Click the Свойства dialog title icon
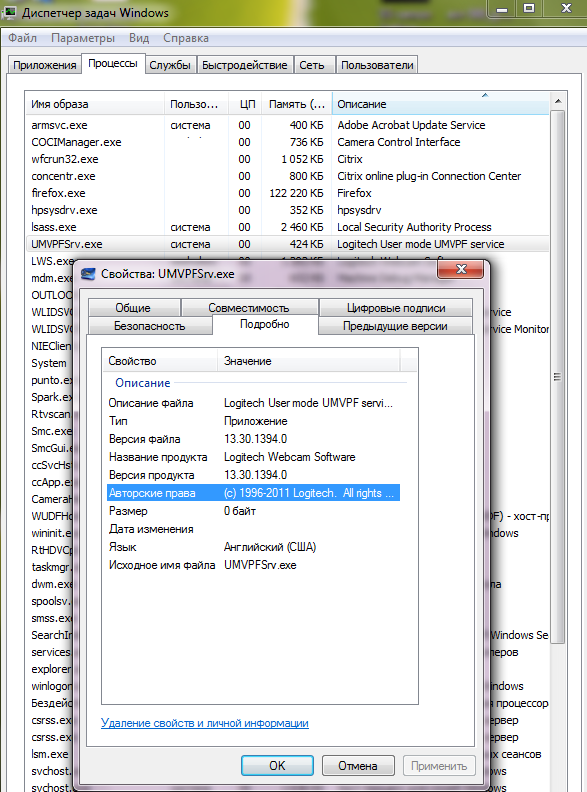This screenshot has height=792, width=587. tap(88, 274)
